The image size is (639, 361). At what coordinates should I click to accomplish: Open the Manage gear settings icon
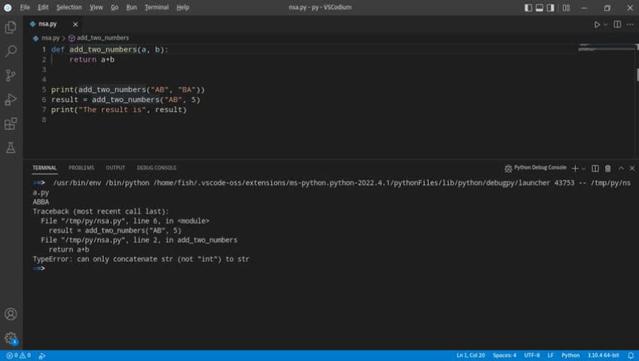[11, 338]
